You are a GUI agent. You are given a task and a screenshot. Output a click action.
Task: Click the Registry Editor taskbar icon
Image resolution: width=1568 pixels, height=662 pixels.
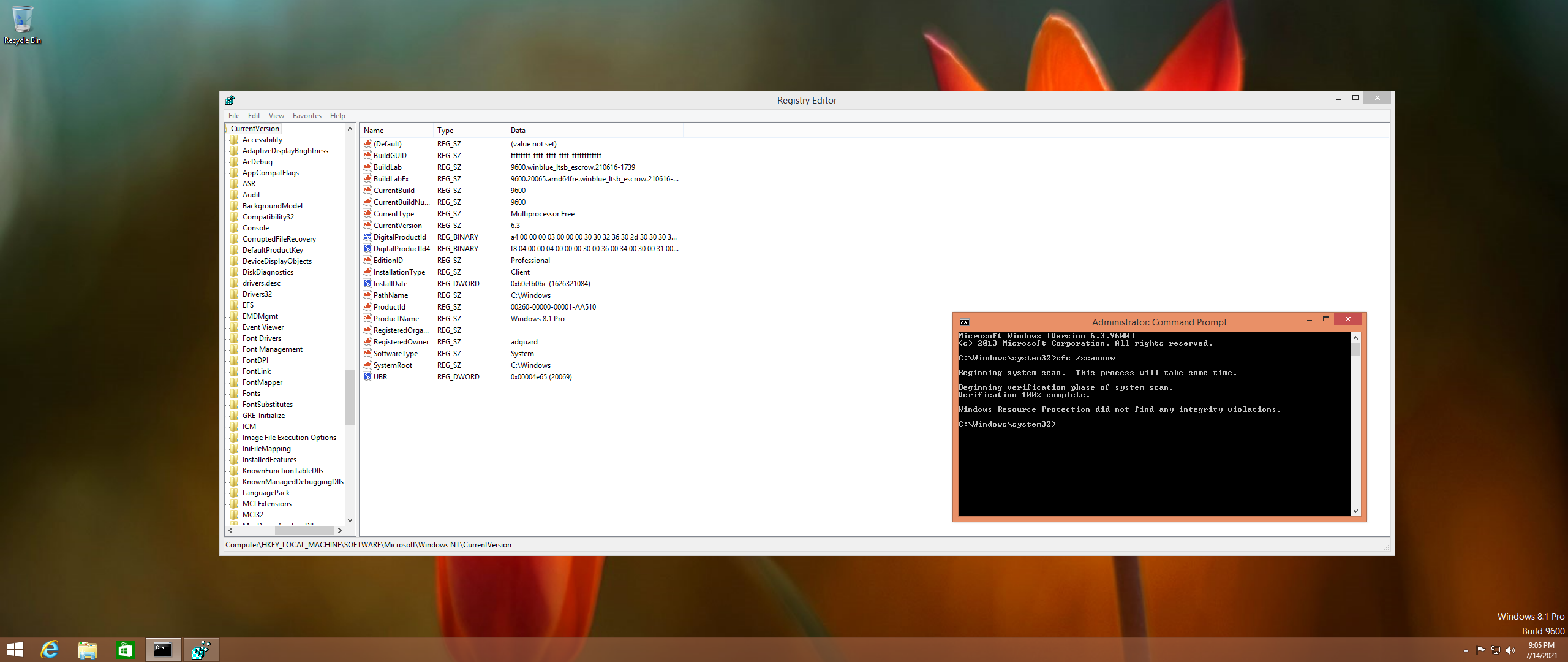(201, 650)
